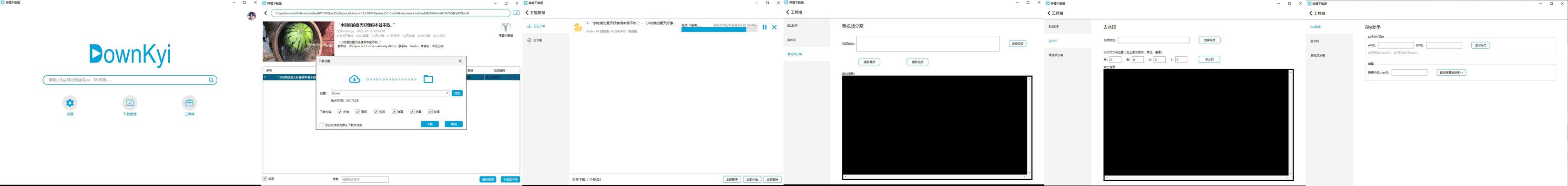Uncheck the 所有 checkbox in download content
Viewport: 1568px width, 186px height.
(x=340, y=112)
